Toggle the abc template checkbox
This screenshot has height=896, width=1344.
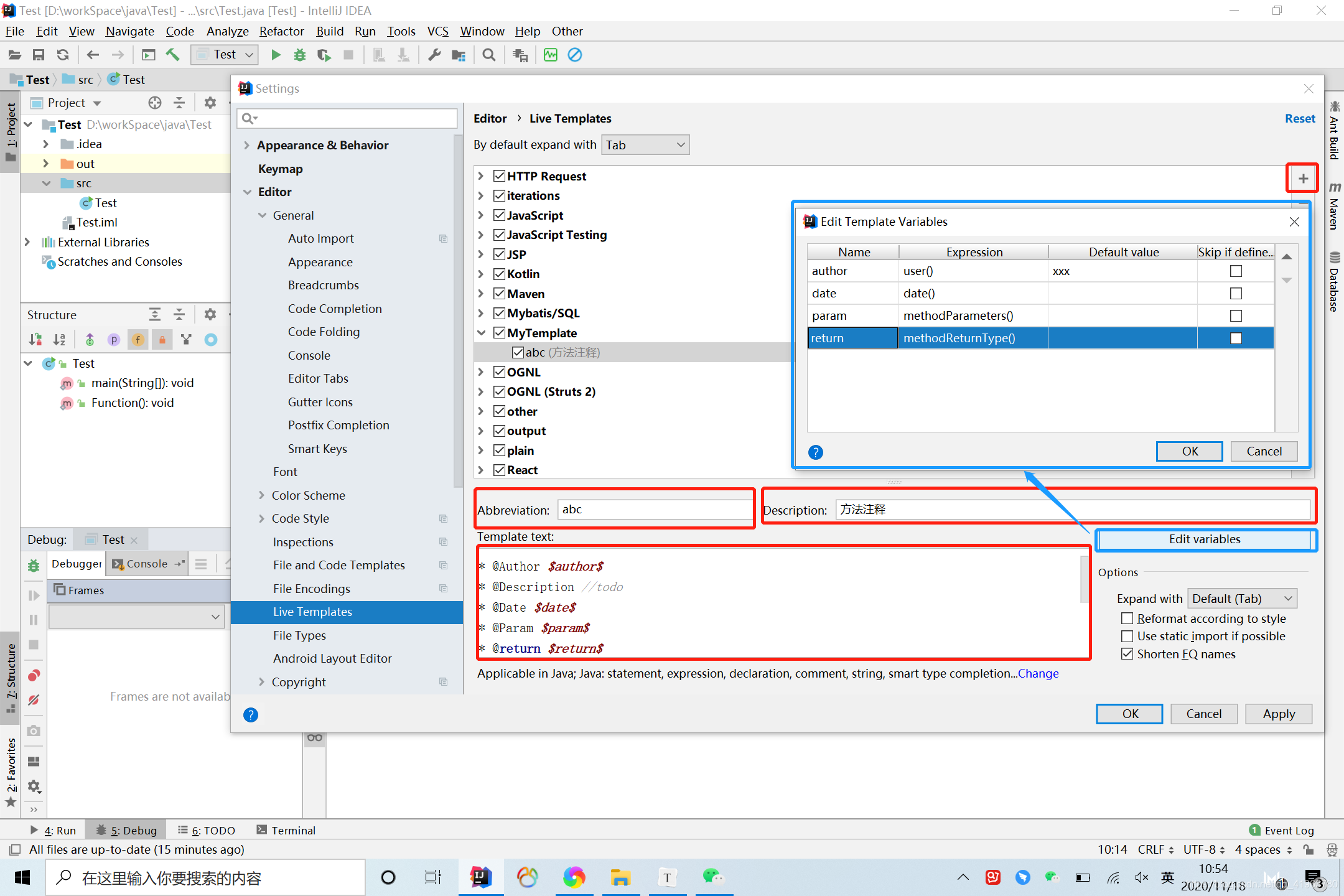[x=518, y=353]
